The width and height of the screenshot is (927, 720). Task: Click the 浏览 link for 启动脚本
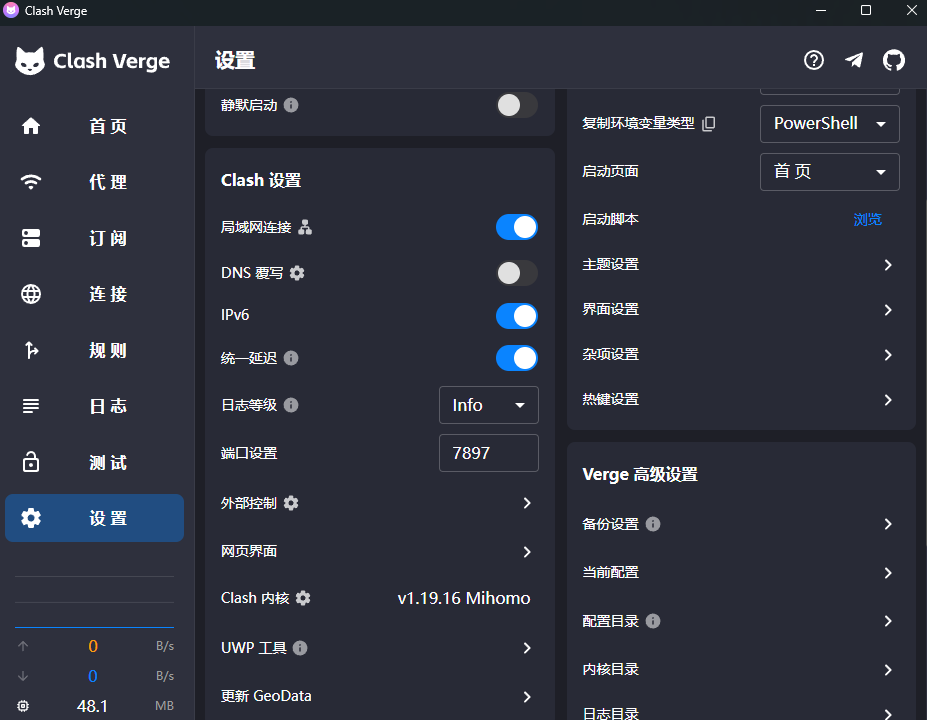pos(867,219)
